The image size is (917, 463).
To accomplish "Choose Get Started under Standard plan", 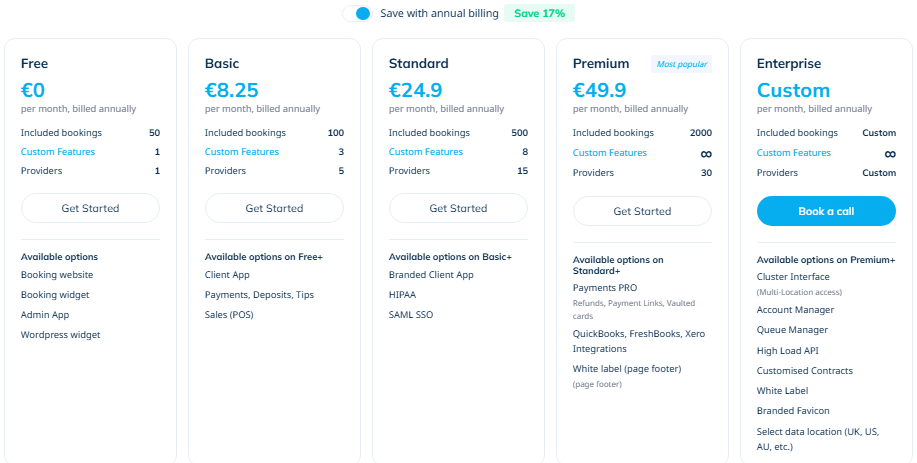I will (x=458, y=208).
